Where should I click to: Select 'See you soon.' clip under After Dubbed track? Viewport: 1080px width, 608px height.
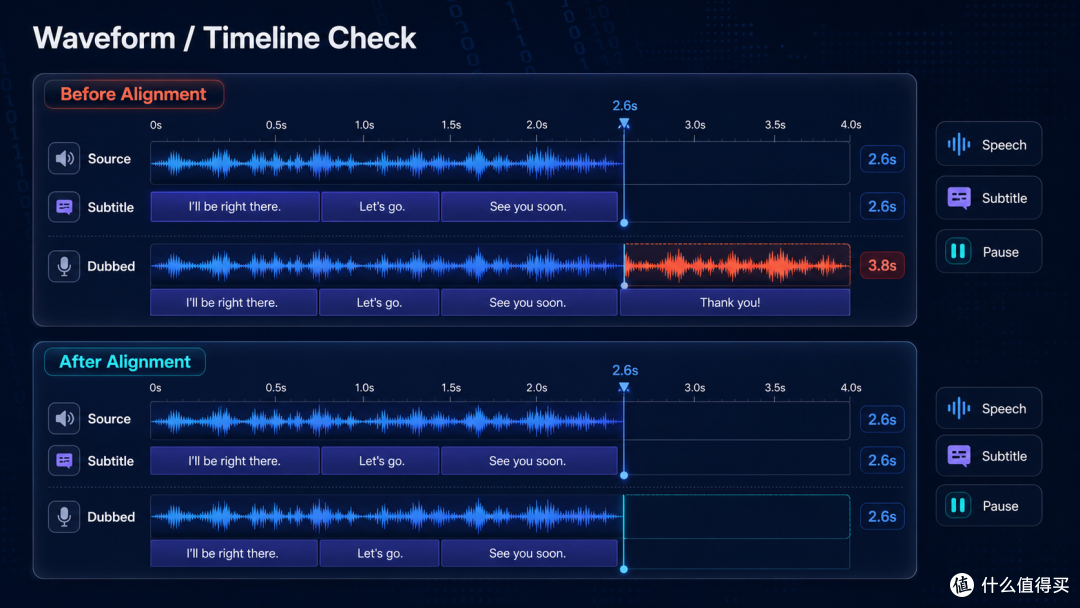click(x=529, y=553)
